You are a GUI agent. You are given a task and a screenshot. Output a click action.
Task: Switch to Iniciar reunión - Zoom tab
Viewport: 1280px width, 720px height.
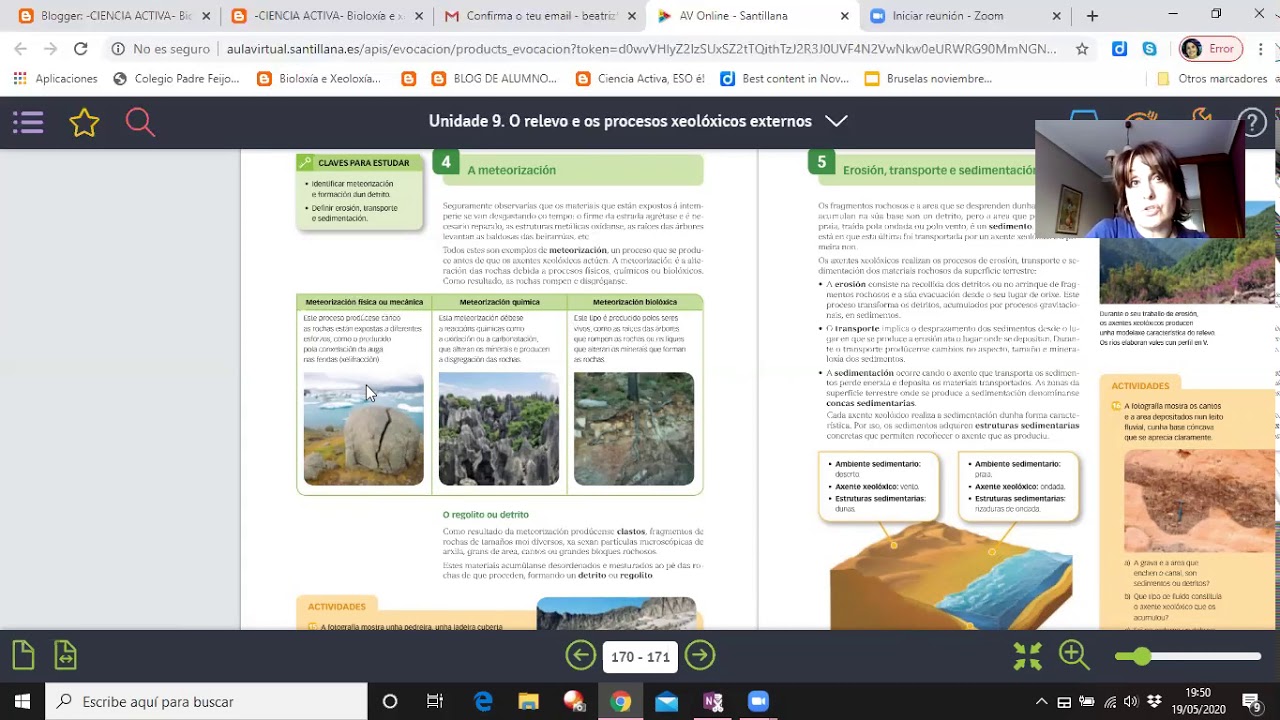coord(965,16)
